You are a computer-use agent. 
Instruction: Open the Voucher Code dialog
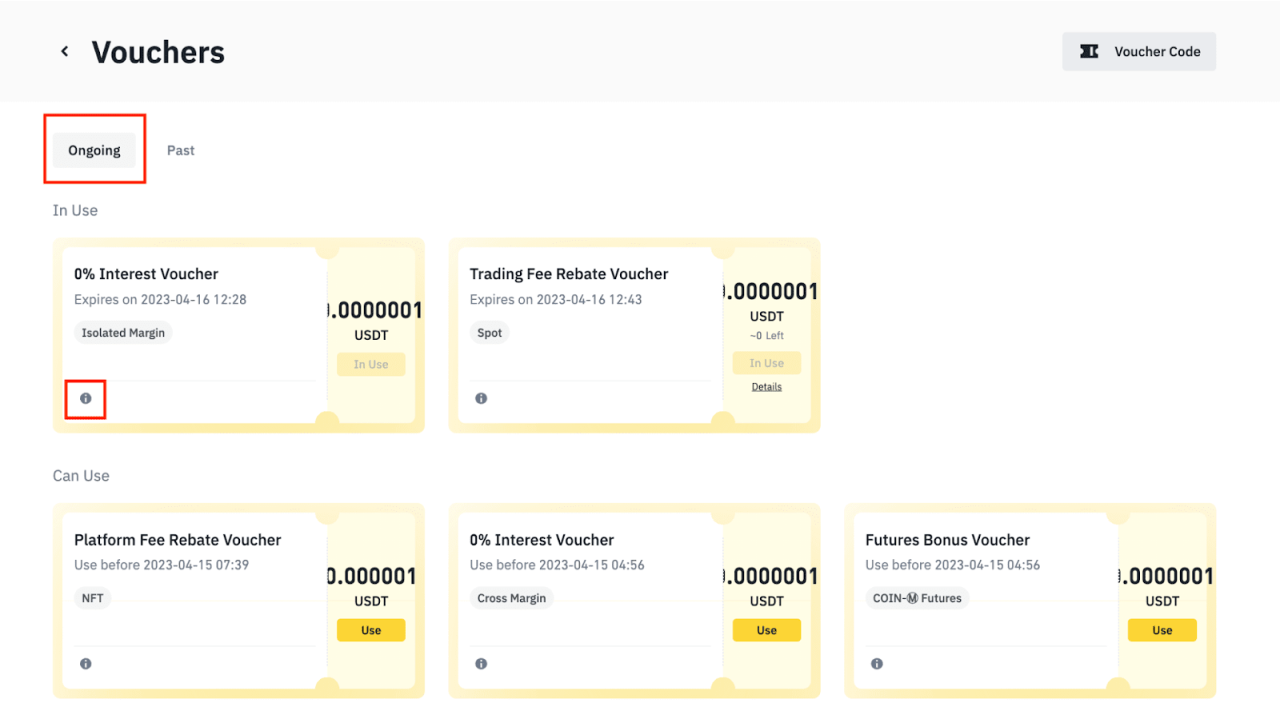[x=1139, y=51]
